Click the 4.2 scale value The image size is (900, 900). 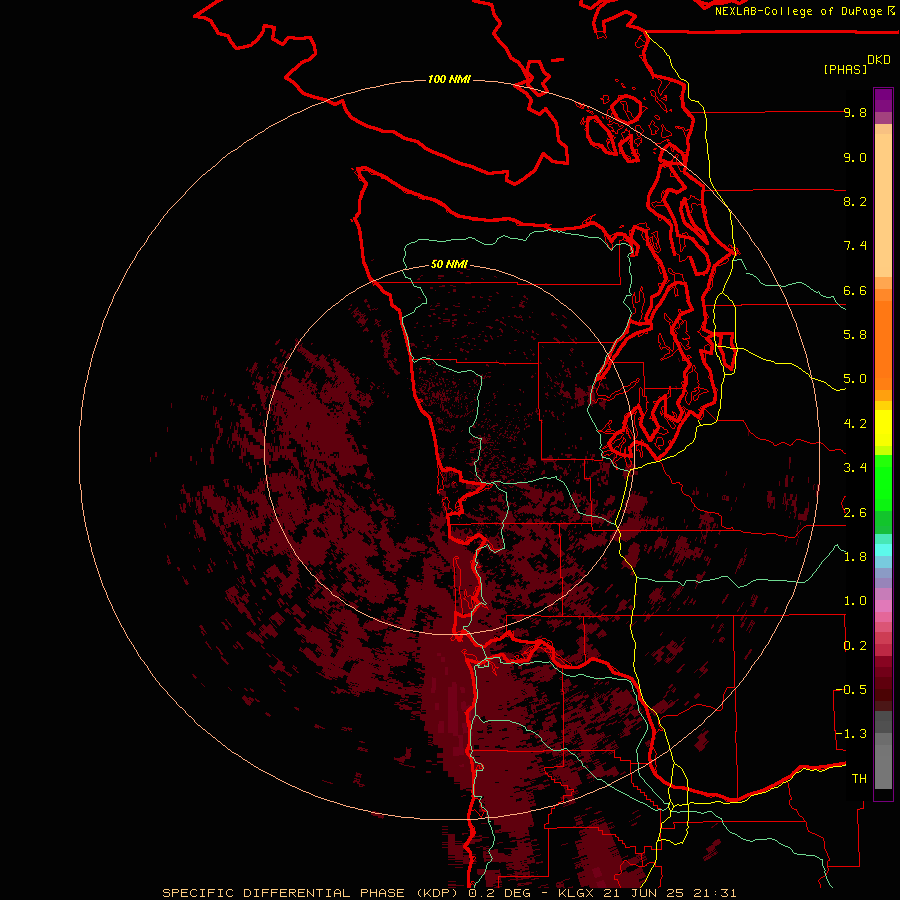tap(855, 424)
